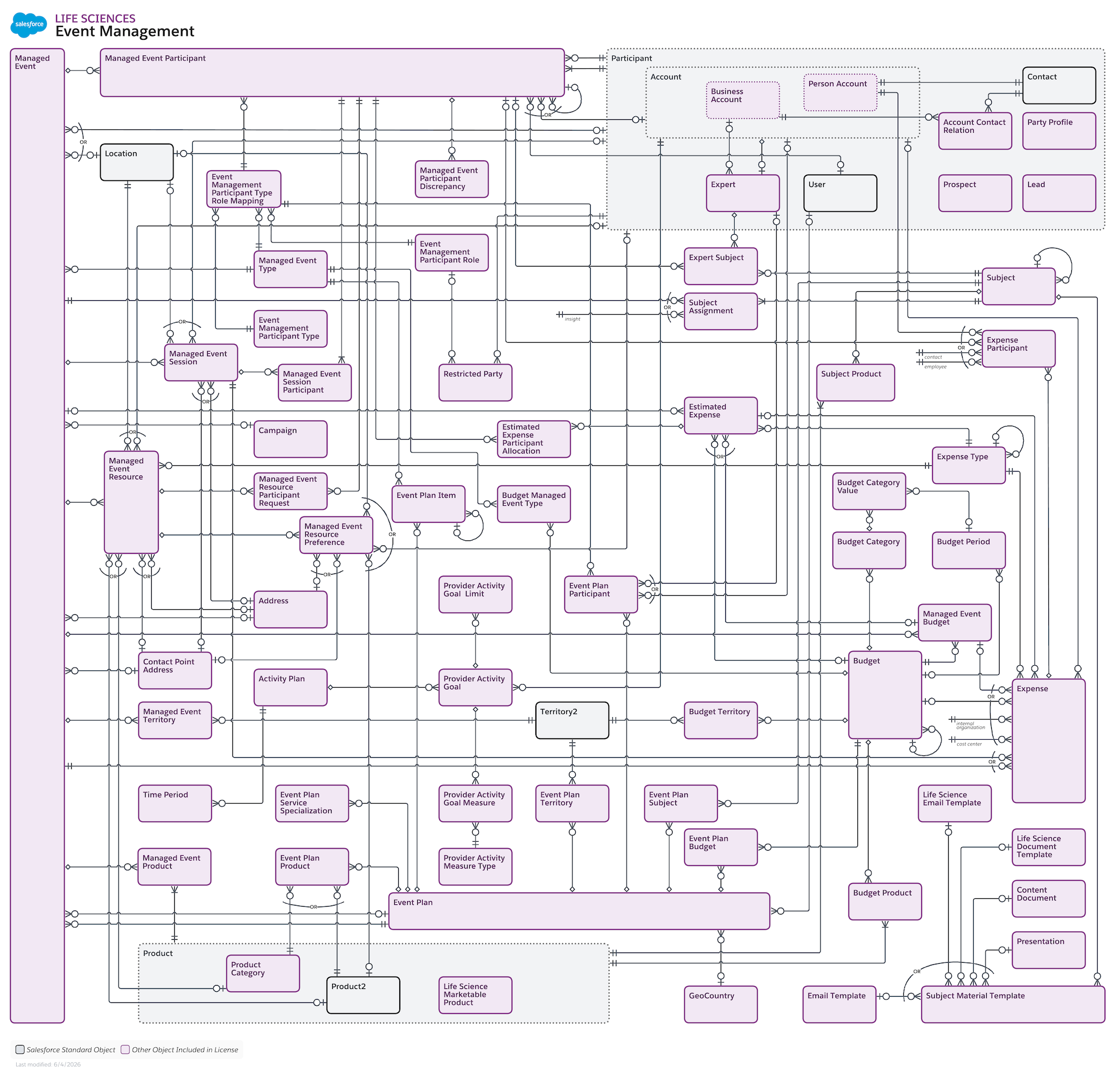The image size is (1120, 1078).
Task: Click 'Account Contact Relation' entity
Action: (975, 131)
